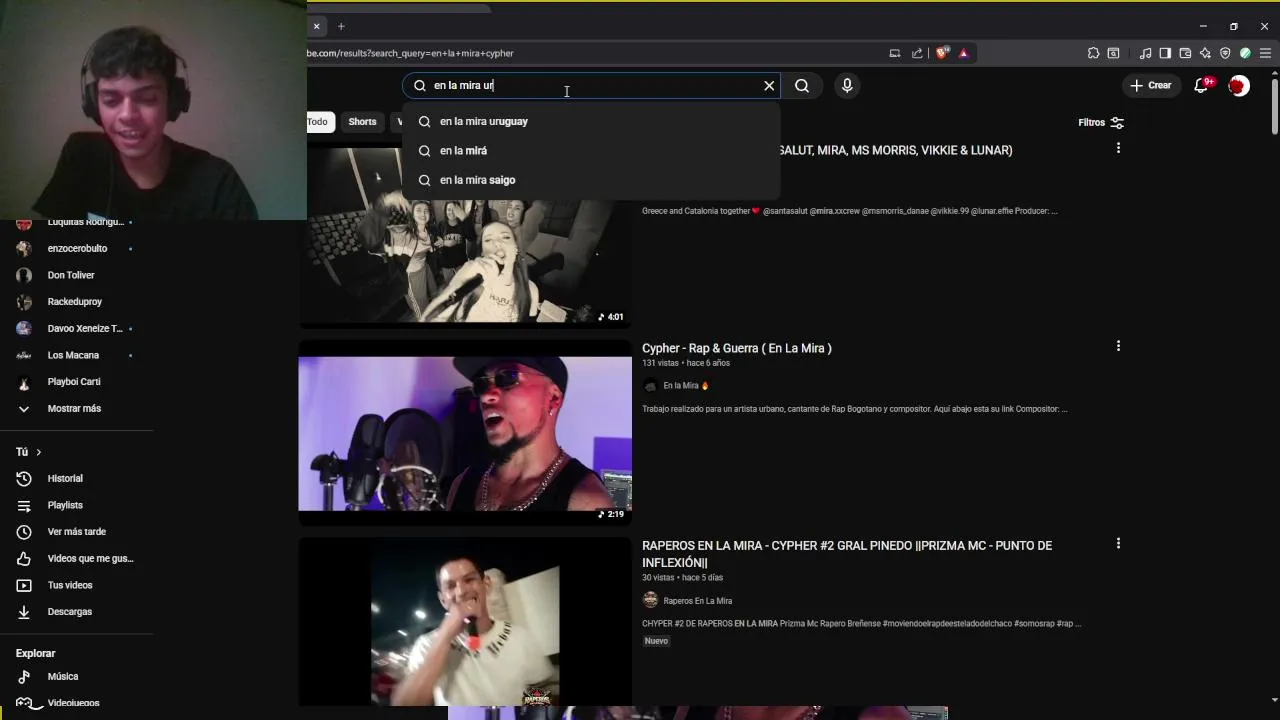Viewport: 1280px width, 720px height.
Task: Open Brave Rewards triangle icon
Action: click(x=964, y=53)
